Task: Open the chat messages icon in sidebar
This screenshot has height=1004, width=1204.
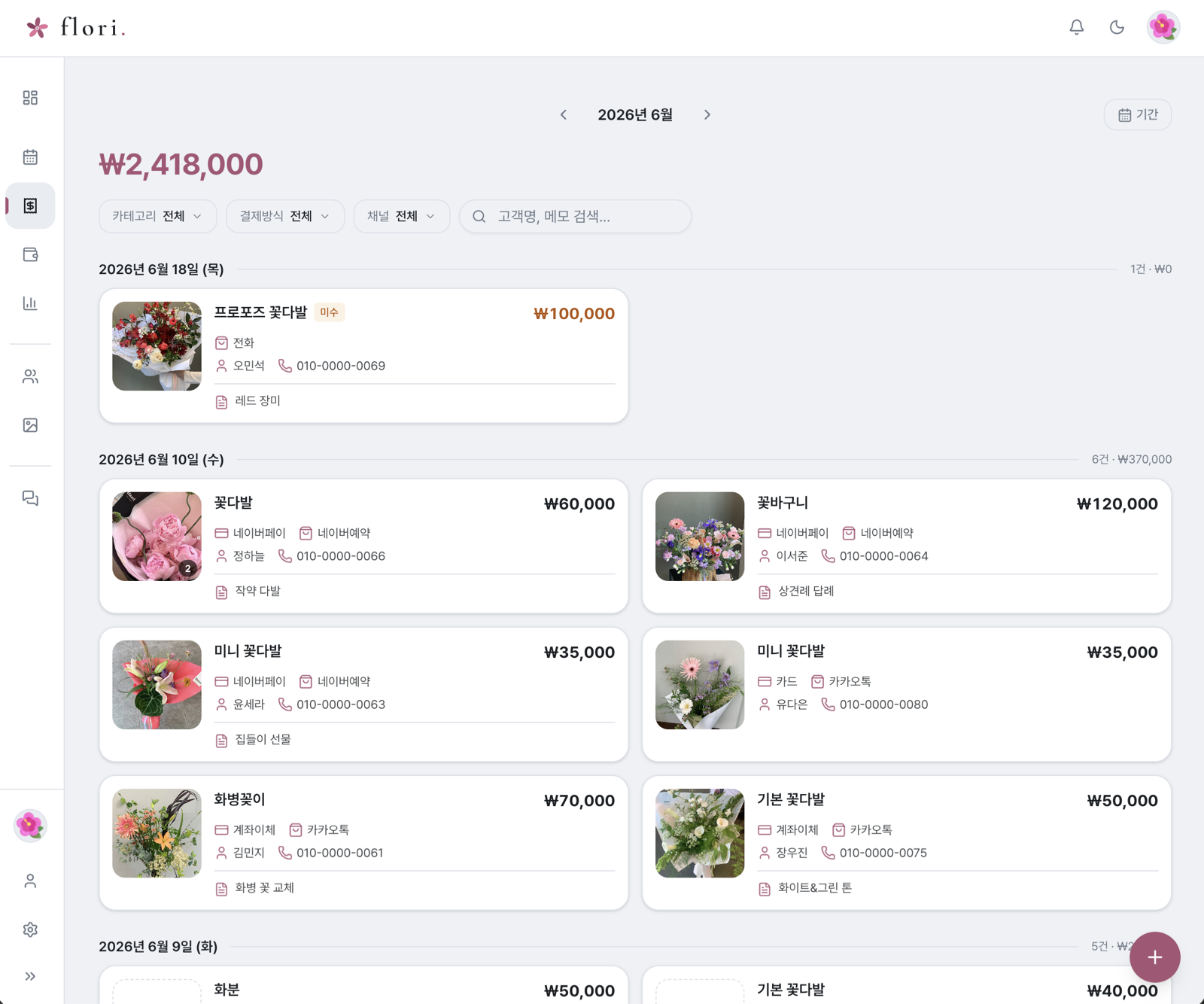Action: pos(30,498)
